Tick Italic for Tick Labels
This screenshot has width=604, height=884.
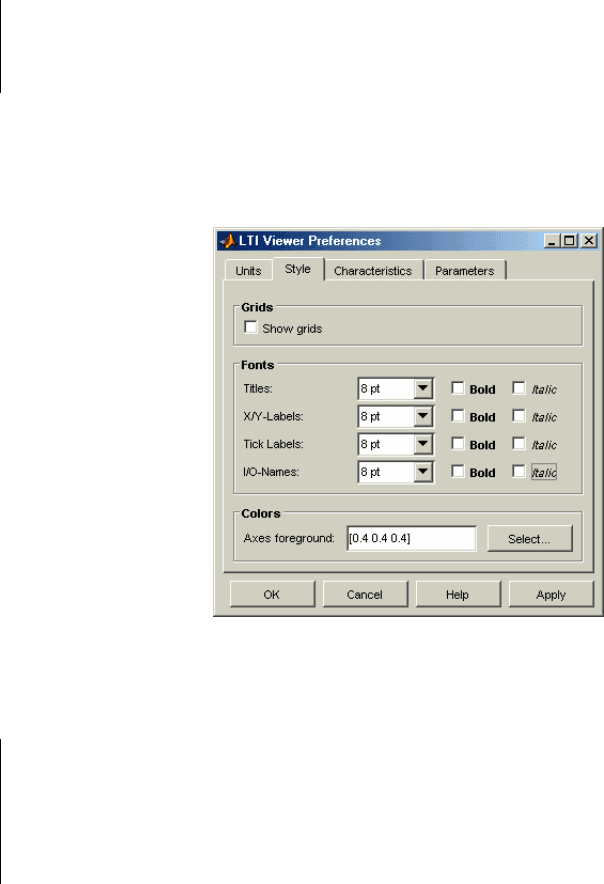(x=519, y=443)
